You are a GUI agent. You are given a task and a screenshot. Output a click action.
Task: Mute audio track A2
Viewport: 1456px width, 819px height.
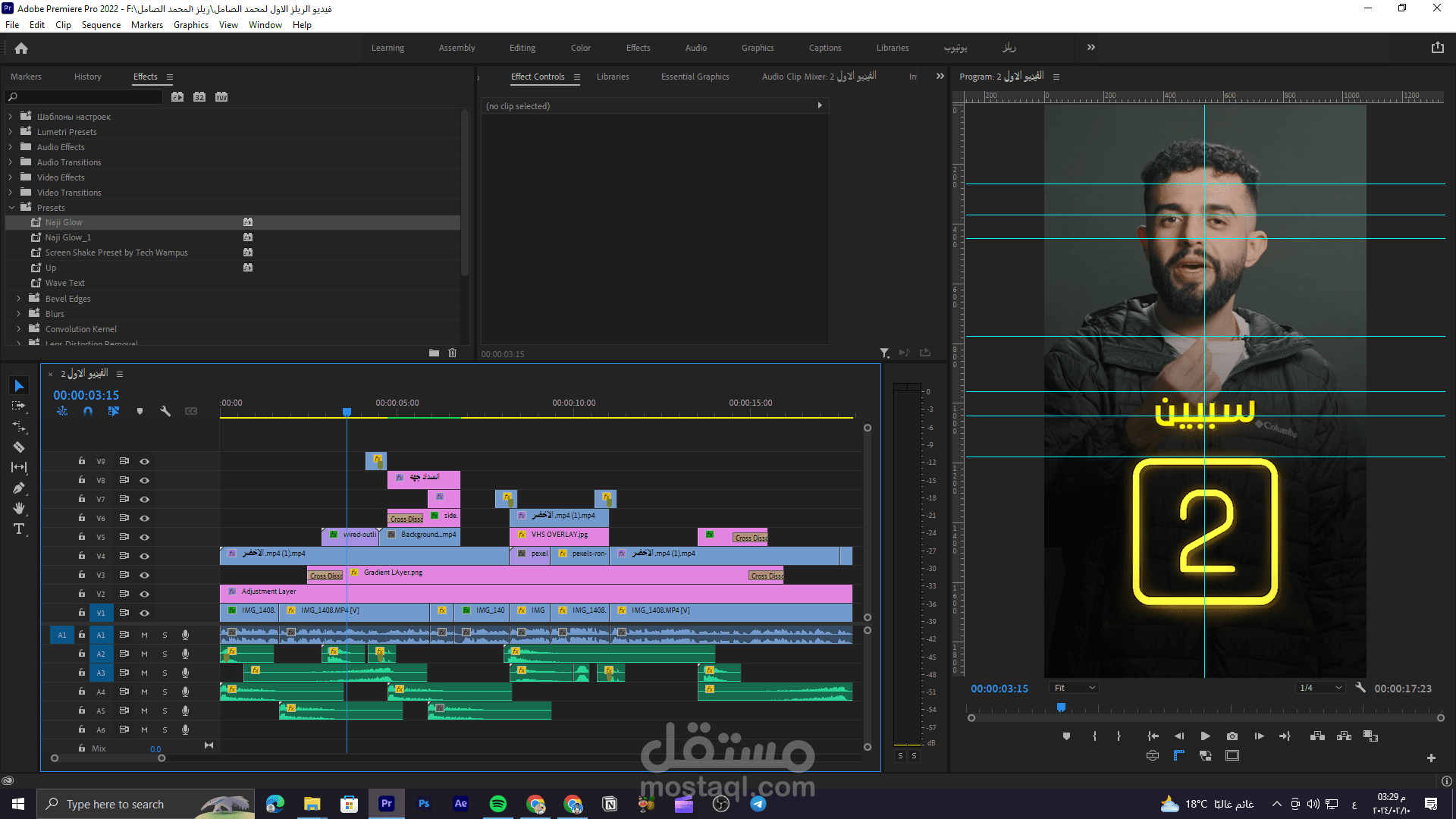144,654
